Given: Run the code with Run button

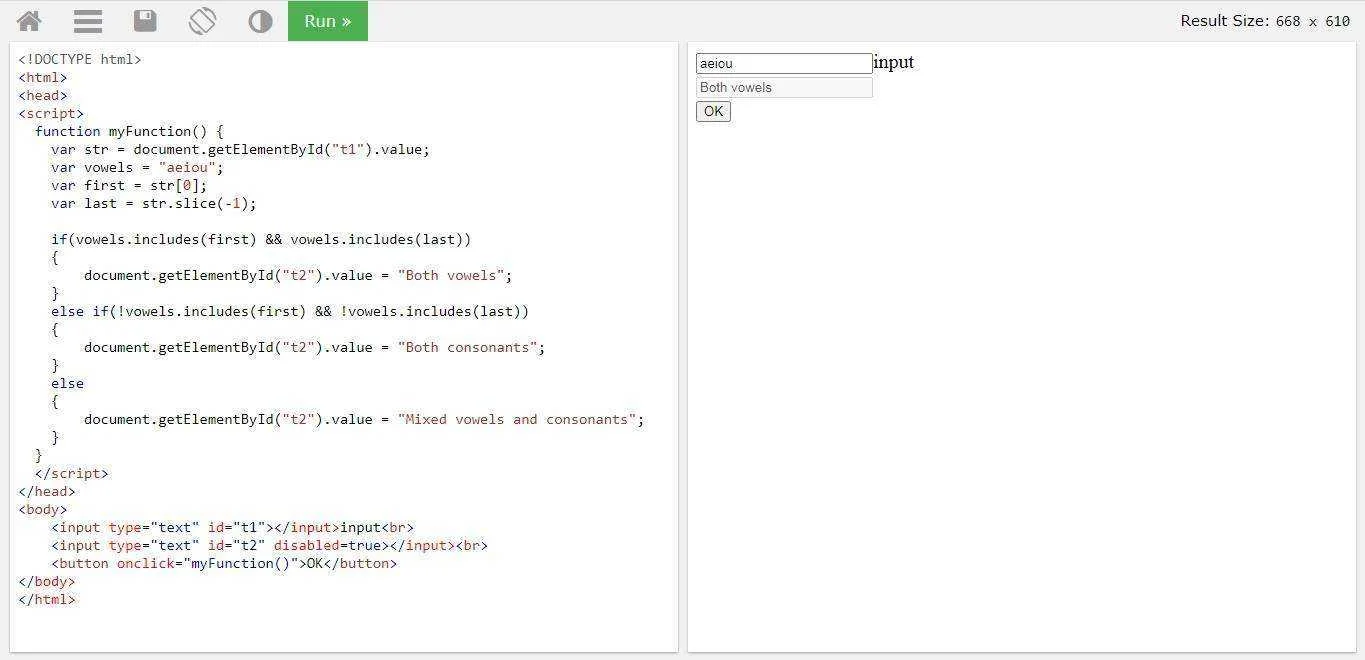Looking at the screenshot, I should (328, 21).
